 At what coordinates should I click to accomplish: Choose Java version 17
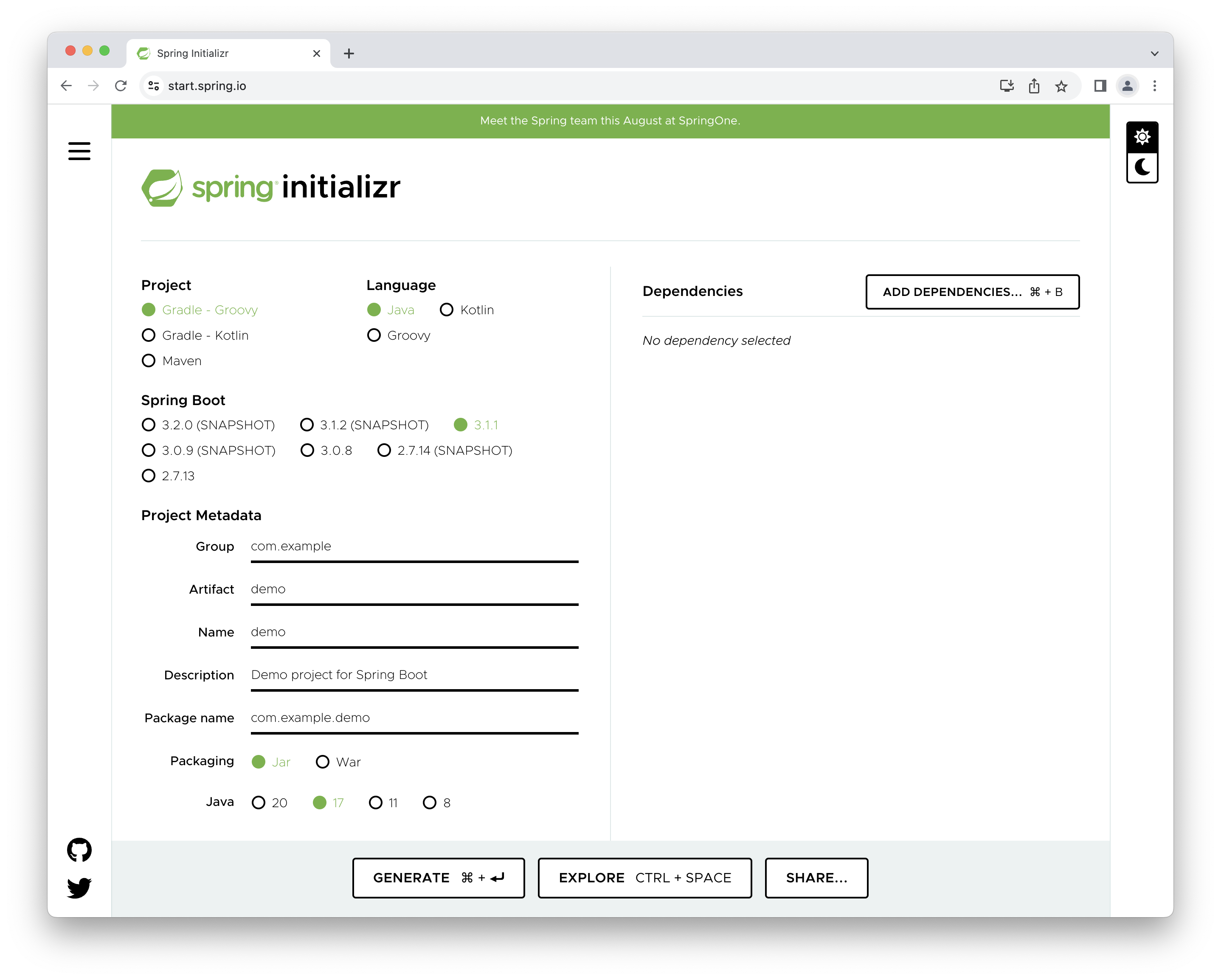coord(329,803)
